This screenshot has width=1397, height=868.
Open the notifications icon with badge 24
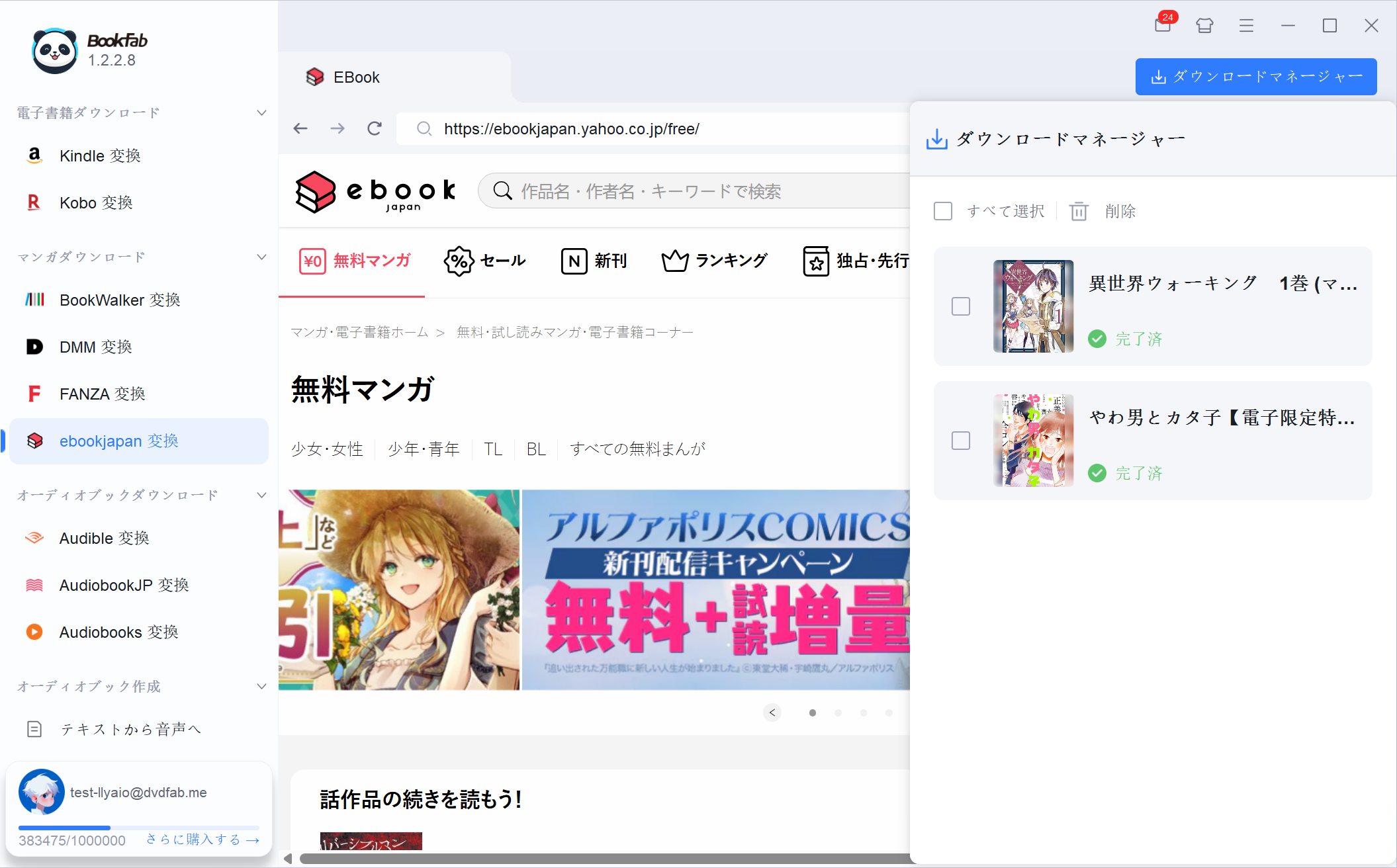click(1163, 25)
